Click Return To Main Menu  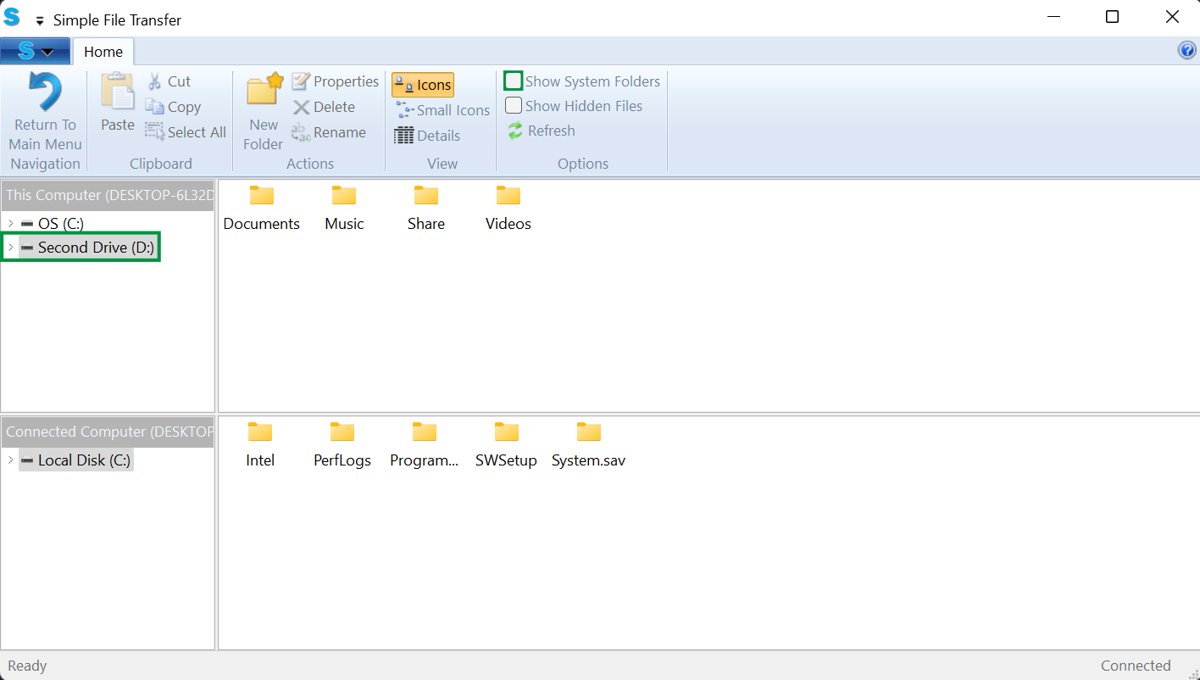[x=43, y=110]
